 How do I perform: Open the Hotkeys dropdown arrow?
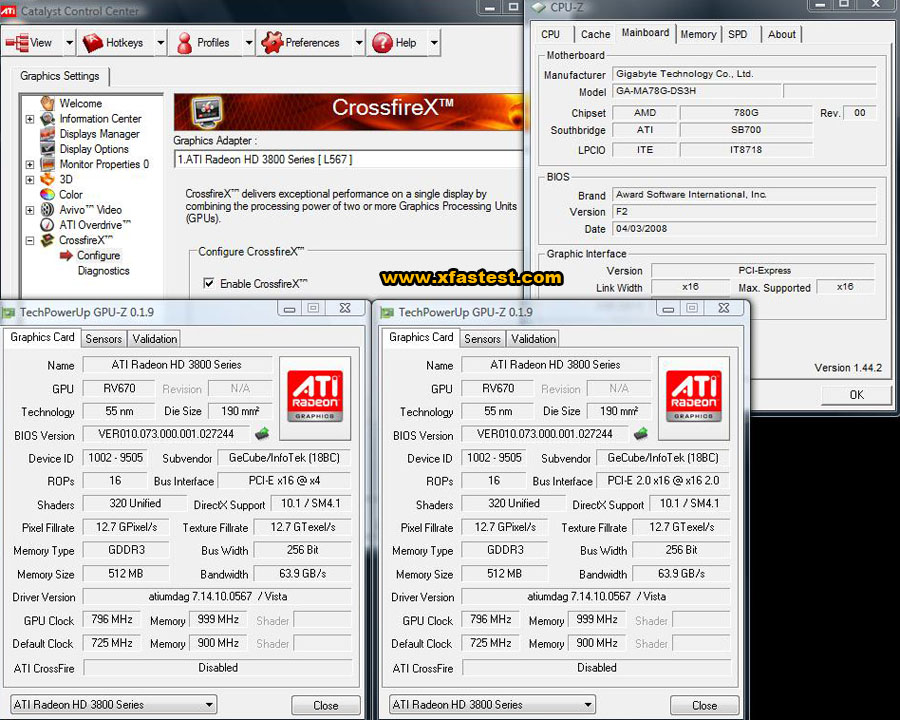pos(161,43)
